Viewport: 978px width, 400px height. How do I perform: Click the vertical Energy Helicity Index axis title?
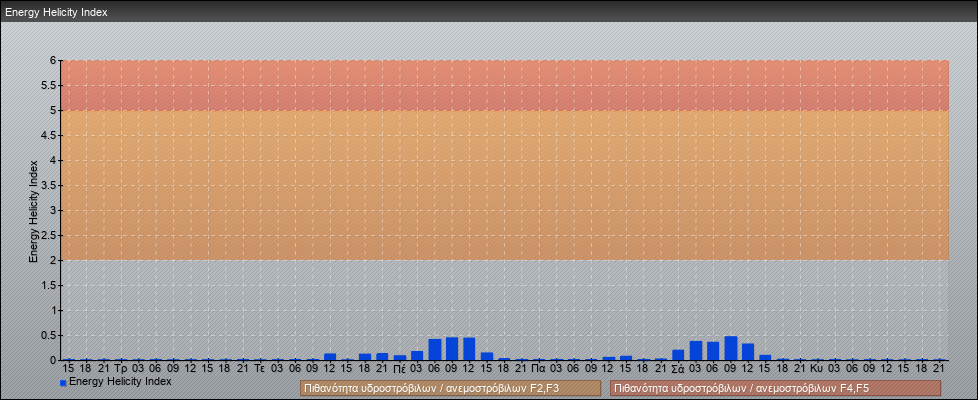pyautogui.click(x=34, y=211)
